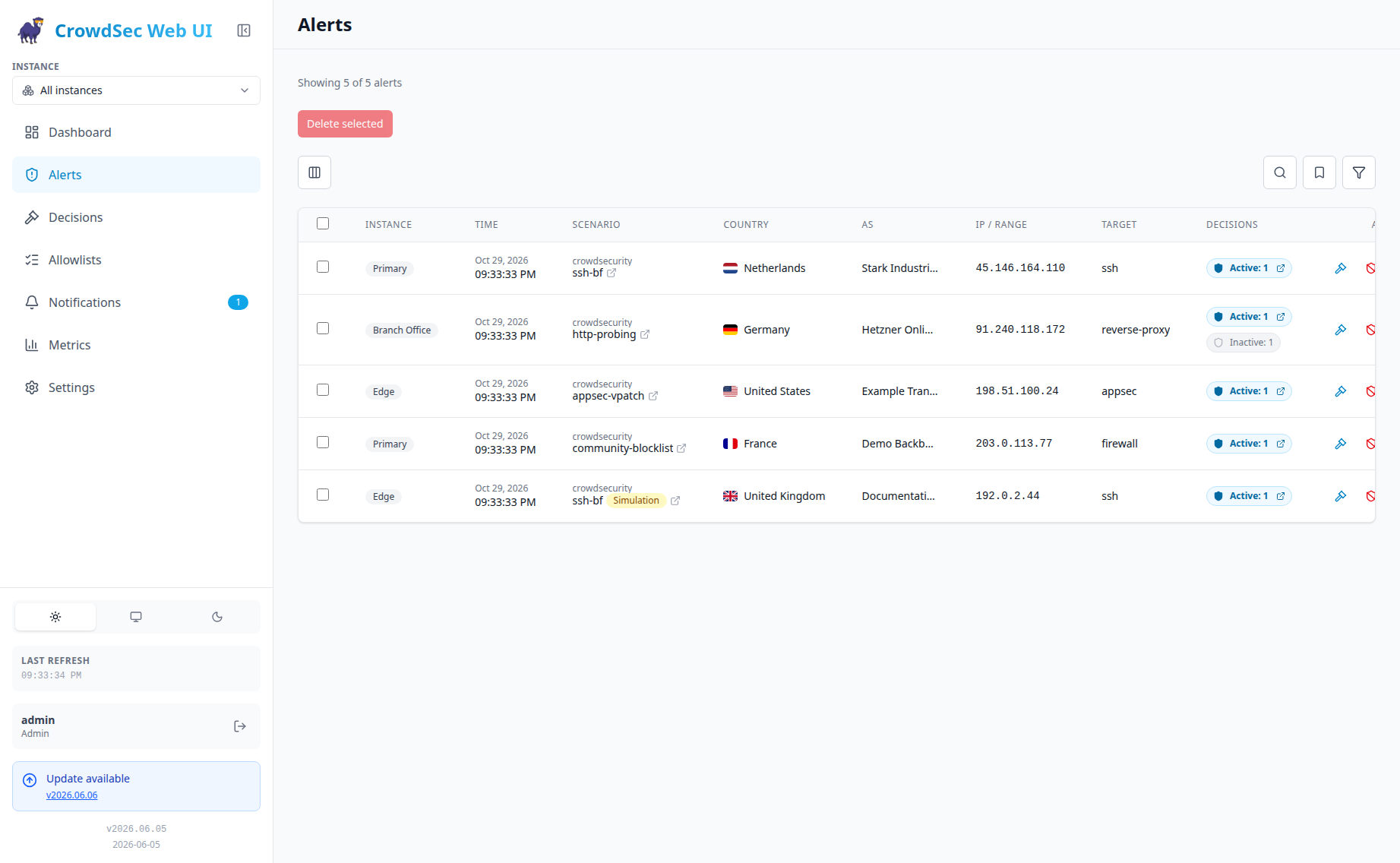Switch to system theme monitor icon

(x=136, y=617)
